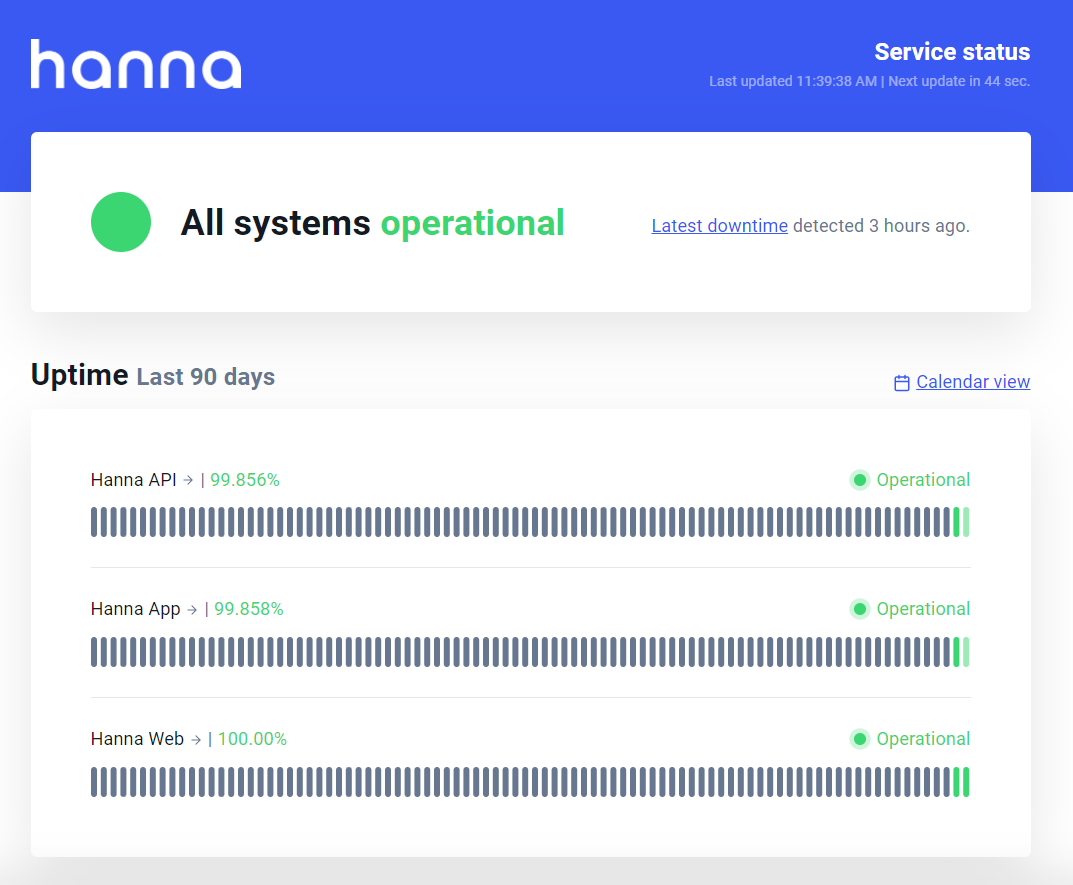
Task: Click the arrow icon next to Hanna App
Action: click(192, 610)
